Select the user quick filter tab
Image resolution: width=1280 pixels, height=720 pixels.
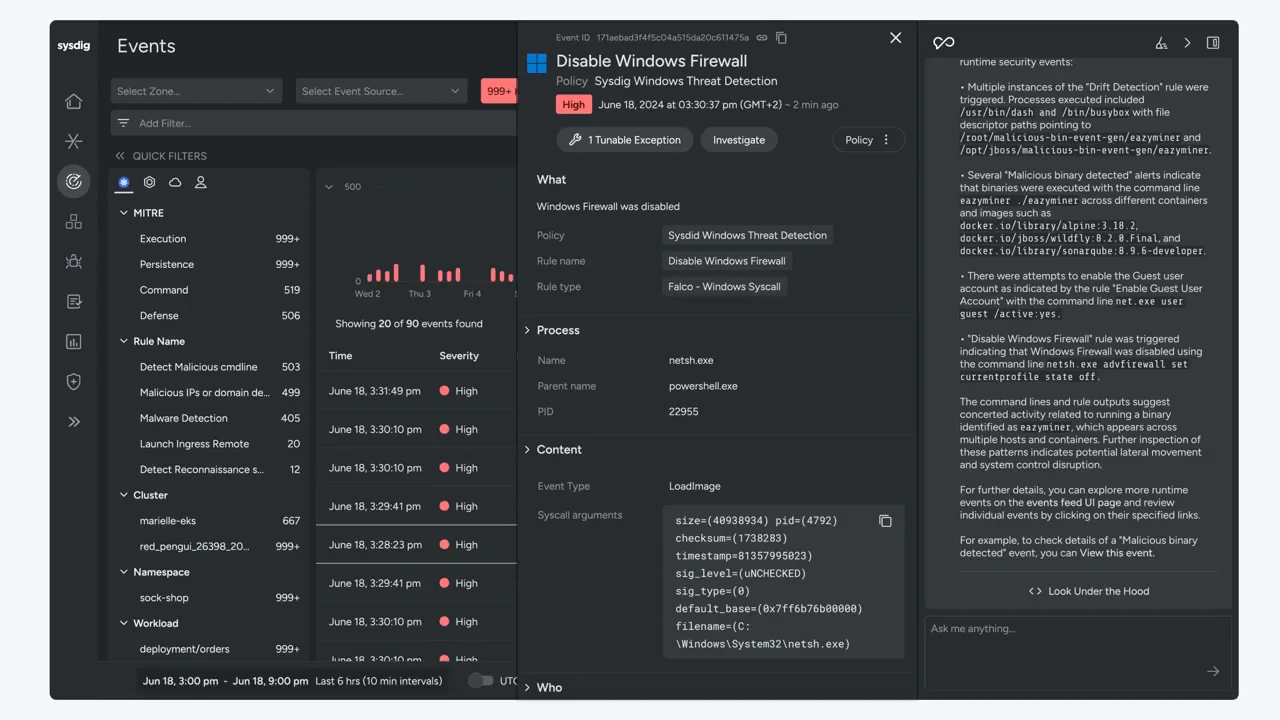[x=201, y=182]
